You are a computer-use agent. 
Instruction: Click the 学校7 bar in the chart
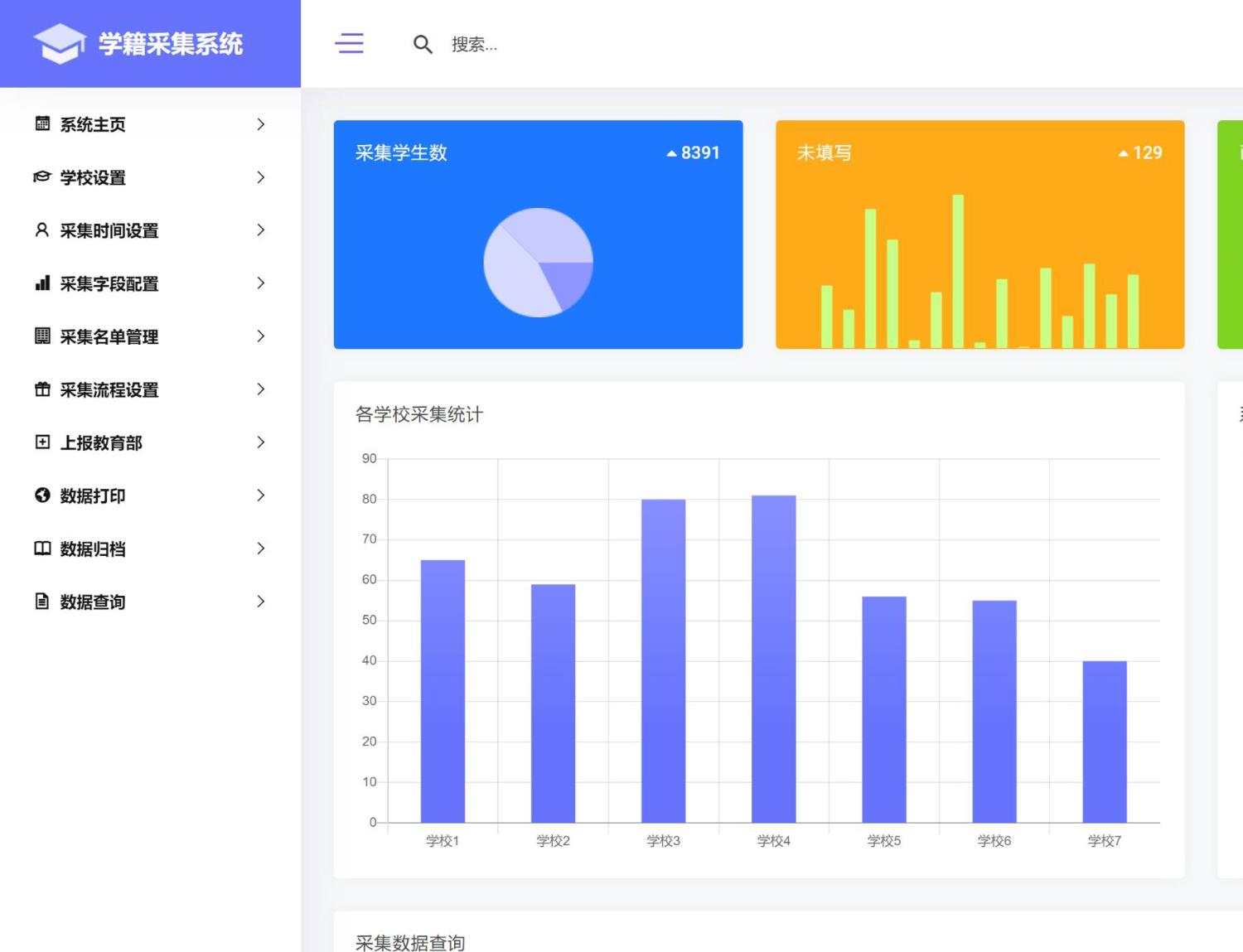(1105, 742)
